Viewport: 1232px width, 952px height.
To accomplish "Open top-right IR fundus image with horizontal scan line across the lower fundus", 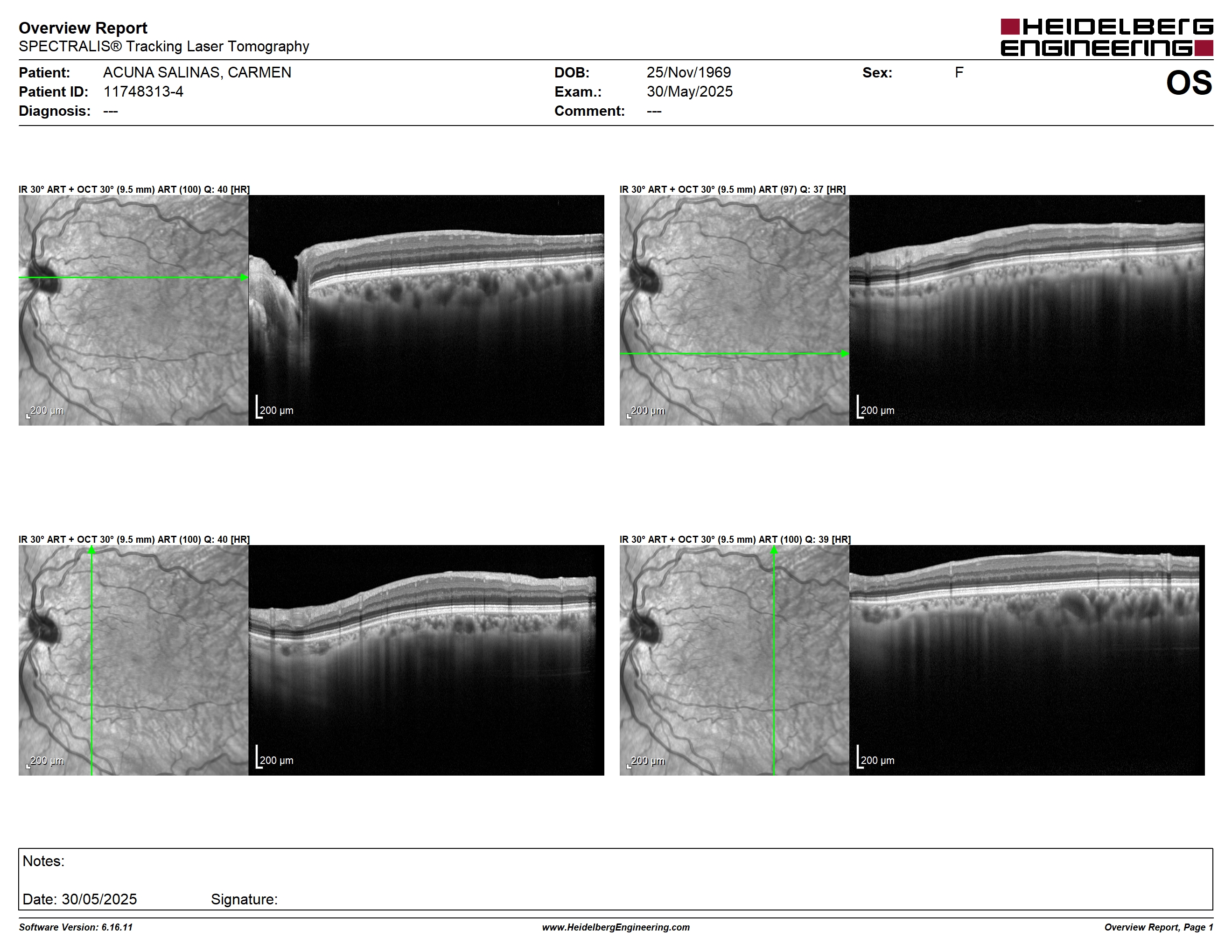I will [x=734, y=310].
